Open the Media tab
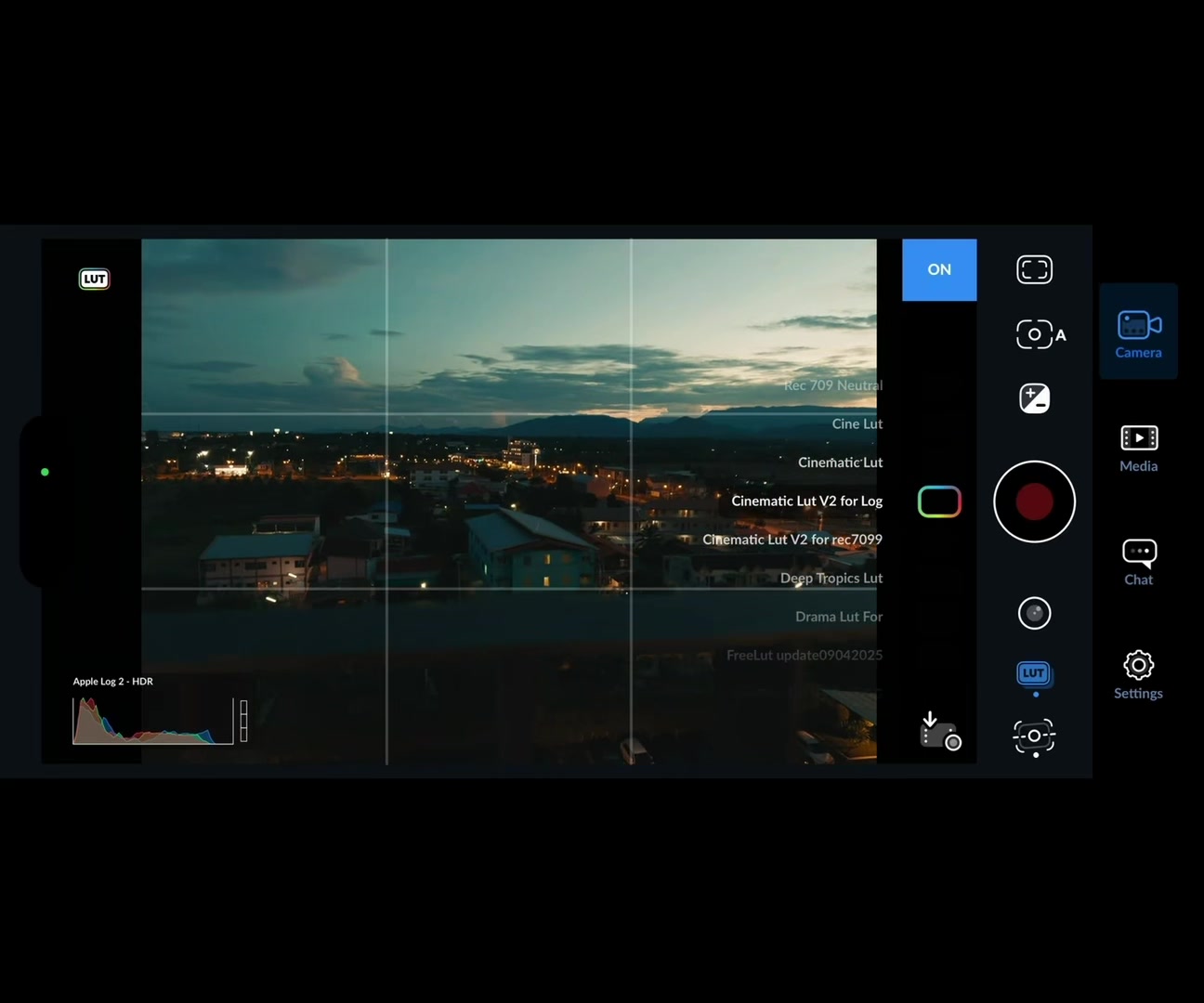Screen dimensions: 1204x1003 click(x=1138, y=448)
